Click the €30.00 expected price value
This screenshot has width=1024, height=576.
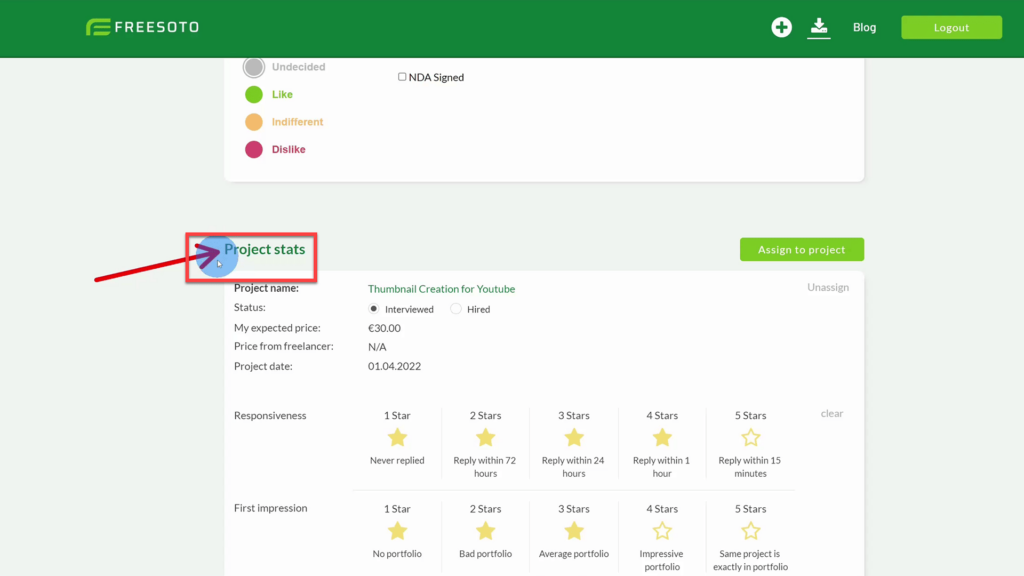pos(384,328)
